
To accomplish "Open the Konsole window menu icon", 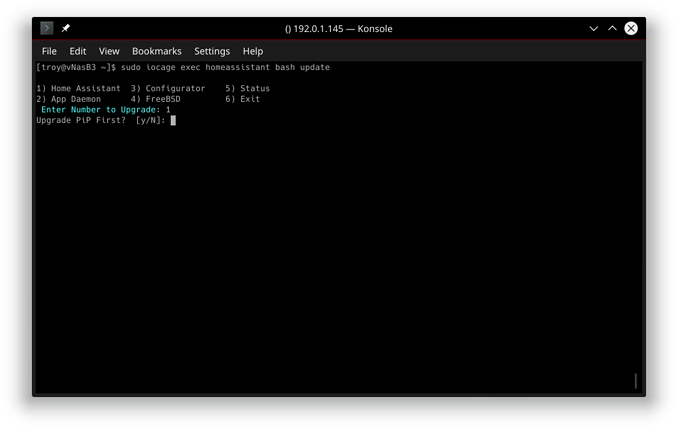I will pos(46,28).
